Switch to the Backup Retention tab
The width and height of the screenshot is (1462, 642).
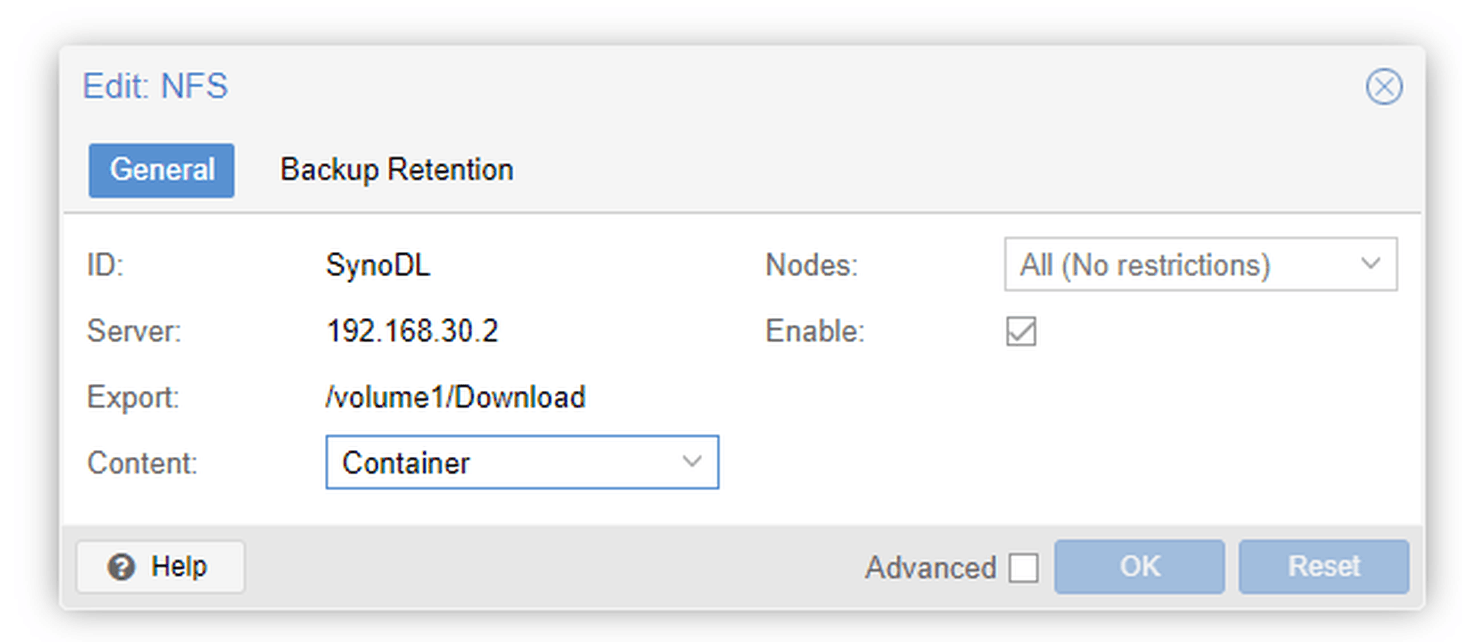coord(397,170)
